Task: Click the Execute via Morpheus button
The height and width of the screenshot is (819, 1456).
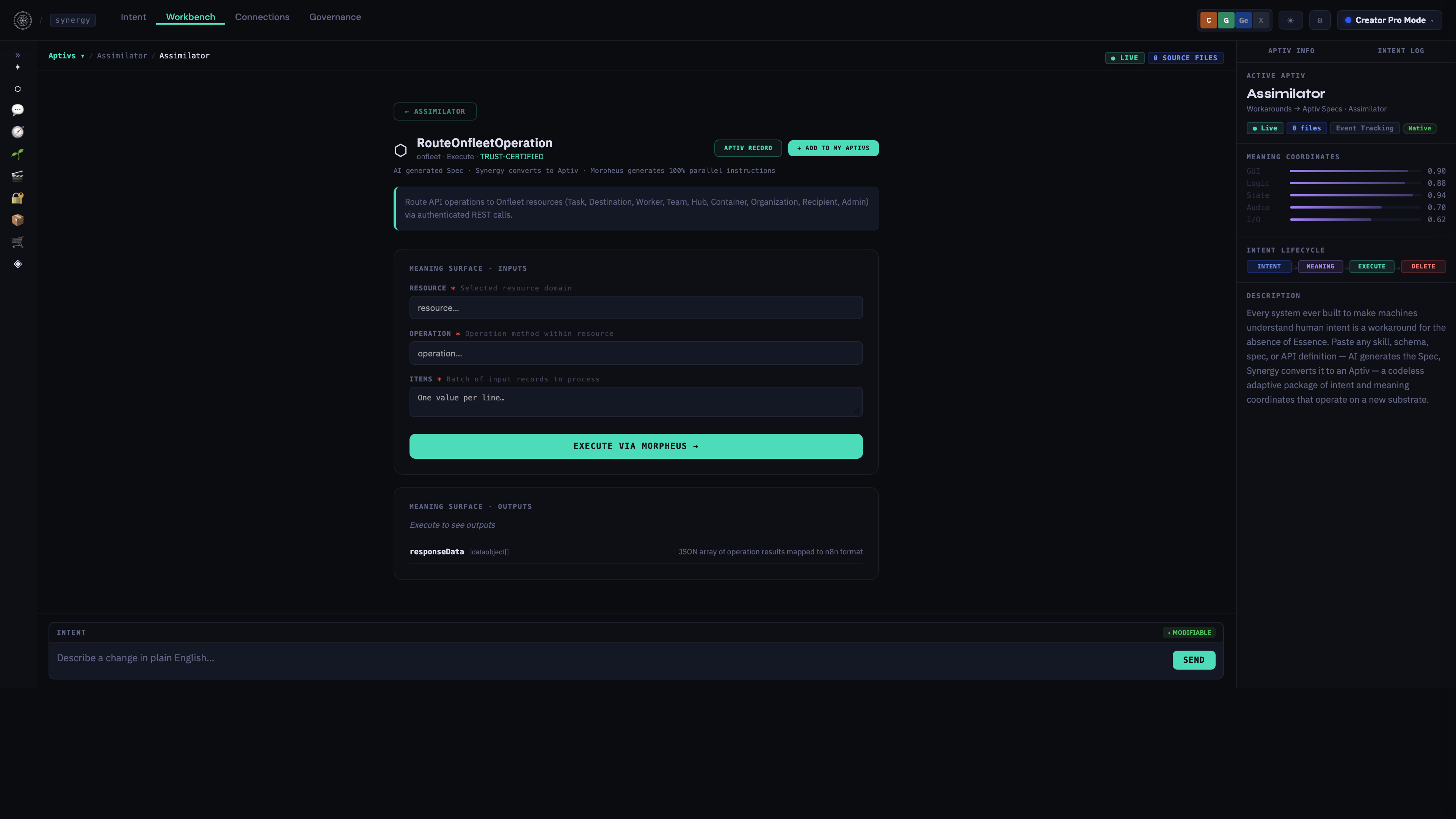Action: [635, 446]
